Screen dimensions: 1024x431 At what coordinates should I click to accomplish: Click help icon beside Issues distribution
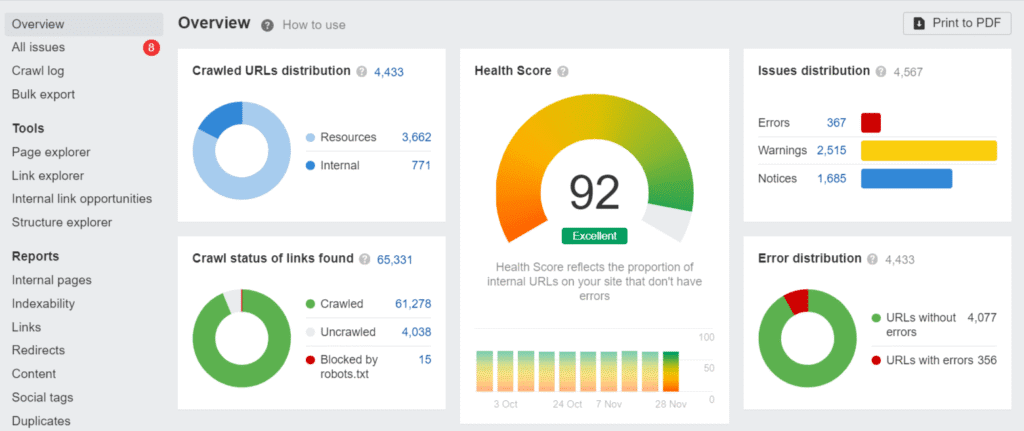(881, 72)
